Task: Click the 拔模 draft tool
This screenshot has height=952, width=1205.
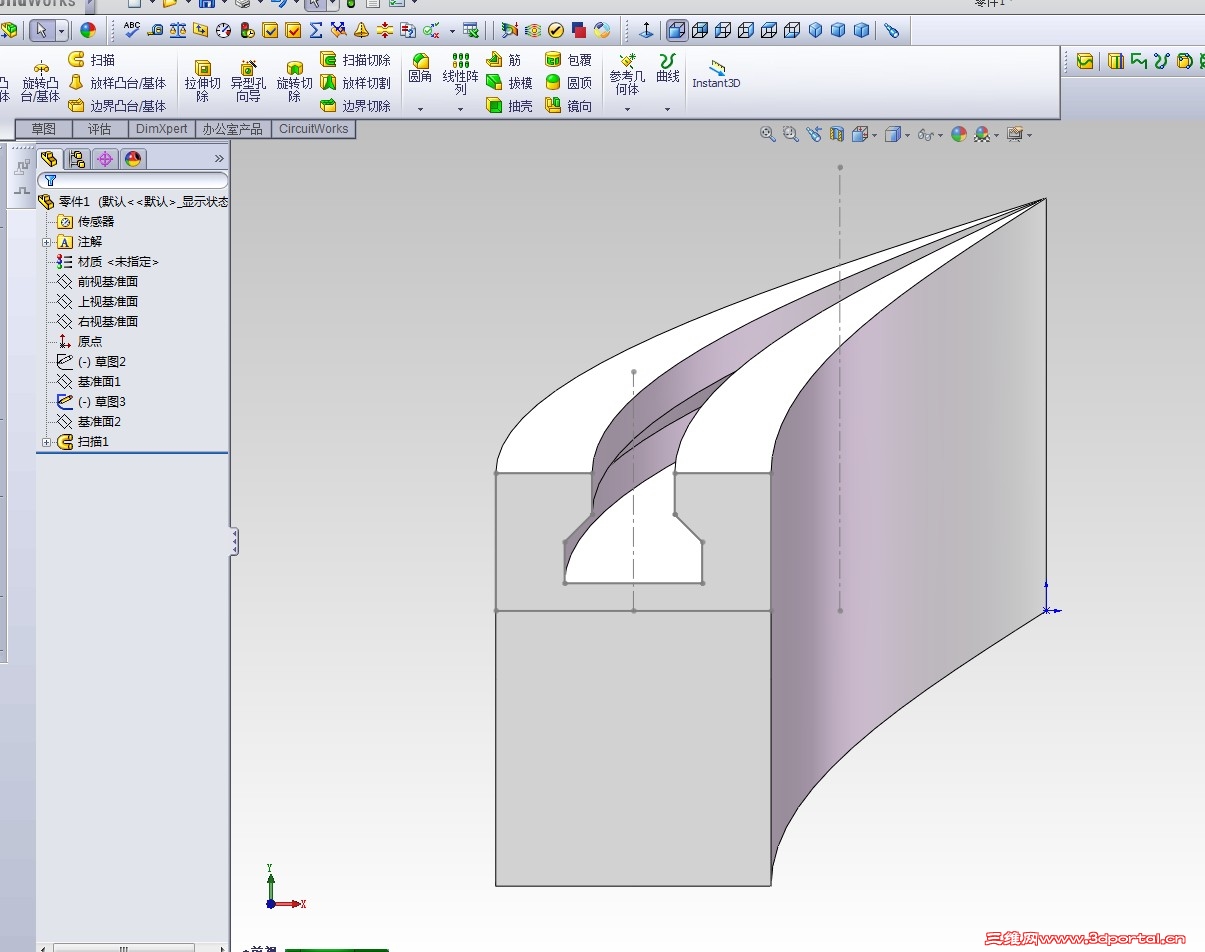Action: coord(509,83)
